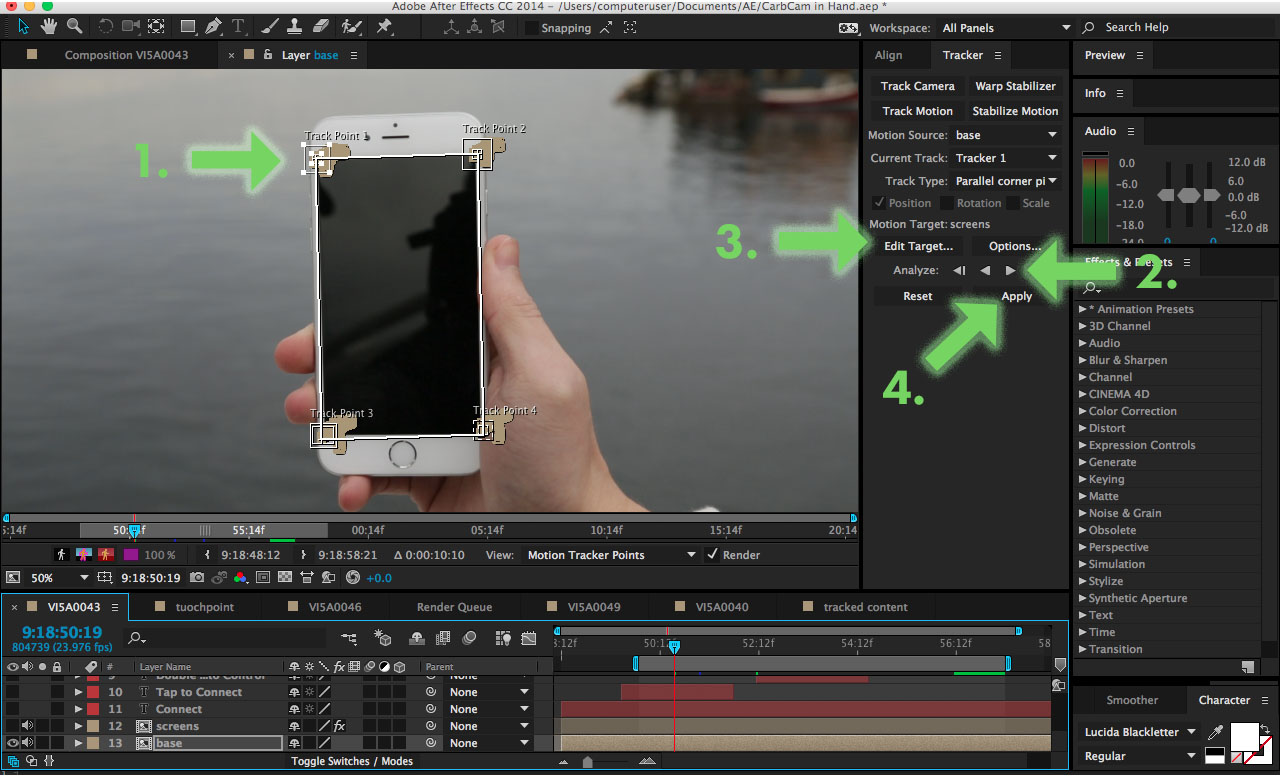Viewport: 1280px width, 777px height.
Task: Open the Track Type dropdown
Action: 1006,181
